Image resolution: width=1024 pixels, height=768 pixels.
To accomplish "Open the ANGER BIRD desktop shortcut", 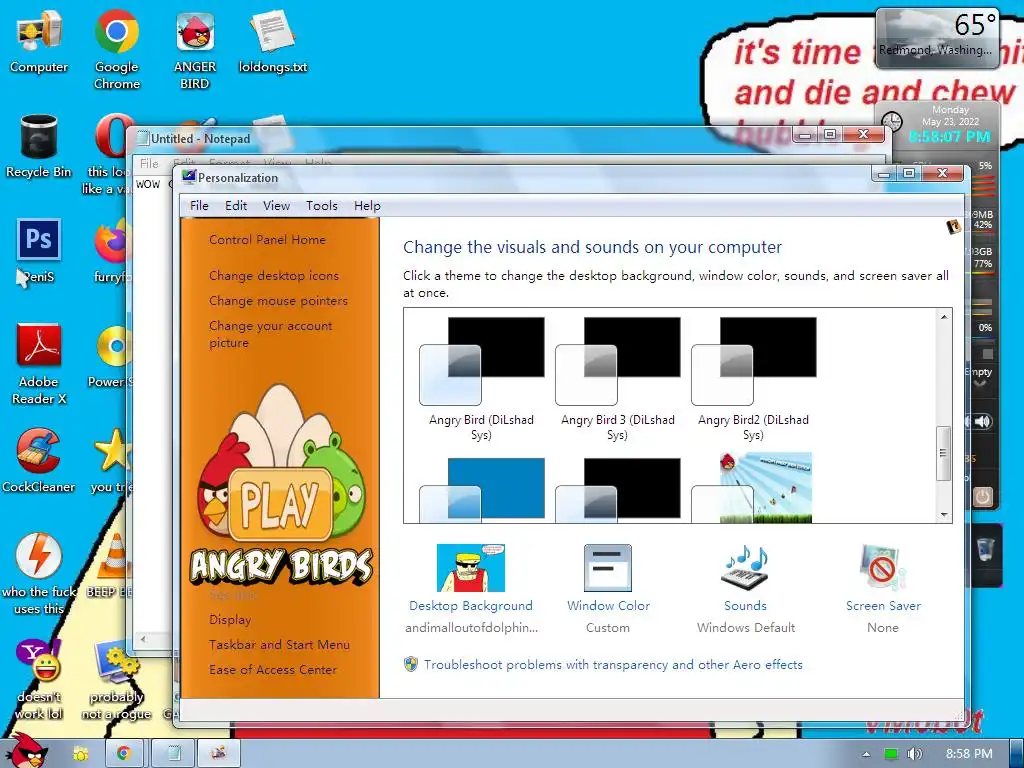I will pyautogui.click(x=195, y=49).
